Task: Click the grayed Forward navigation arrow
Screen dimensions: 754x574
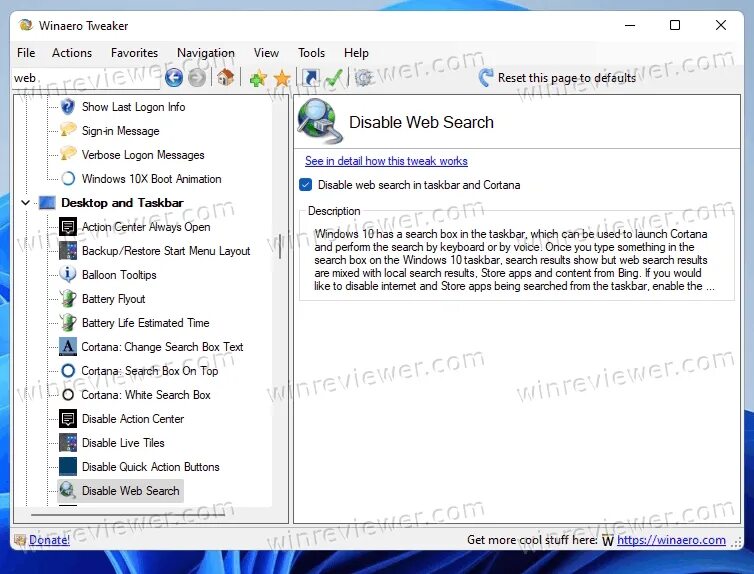Action: 197,77
